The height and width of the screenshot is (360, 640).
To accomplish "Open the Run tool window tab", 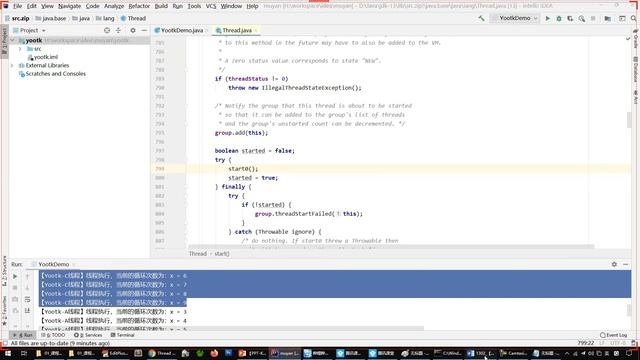I will (22, 335).
